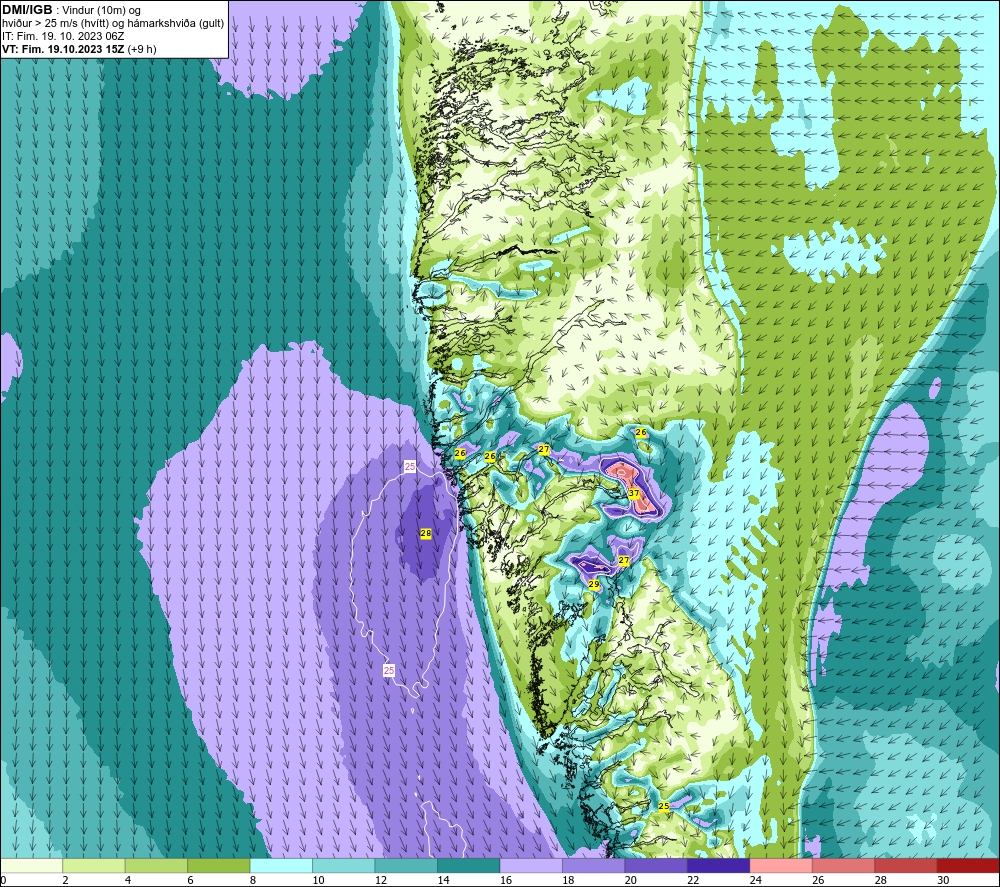Click the scale value 30 on the legend

coord(943,880)
